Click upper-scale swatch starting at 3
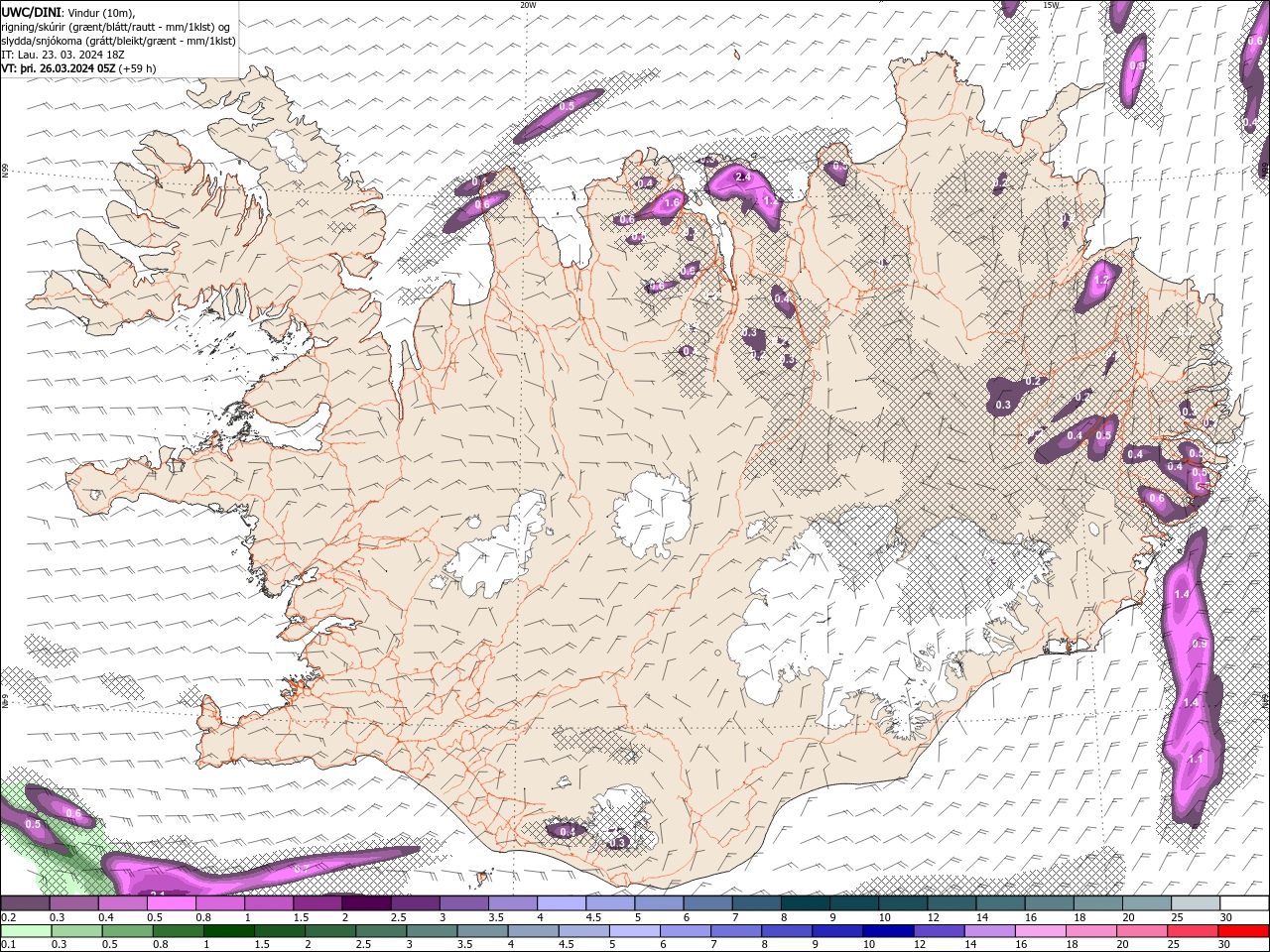 [463, 903]
